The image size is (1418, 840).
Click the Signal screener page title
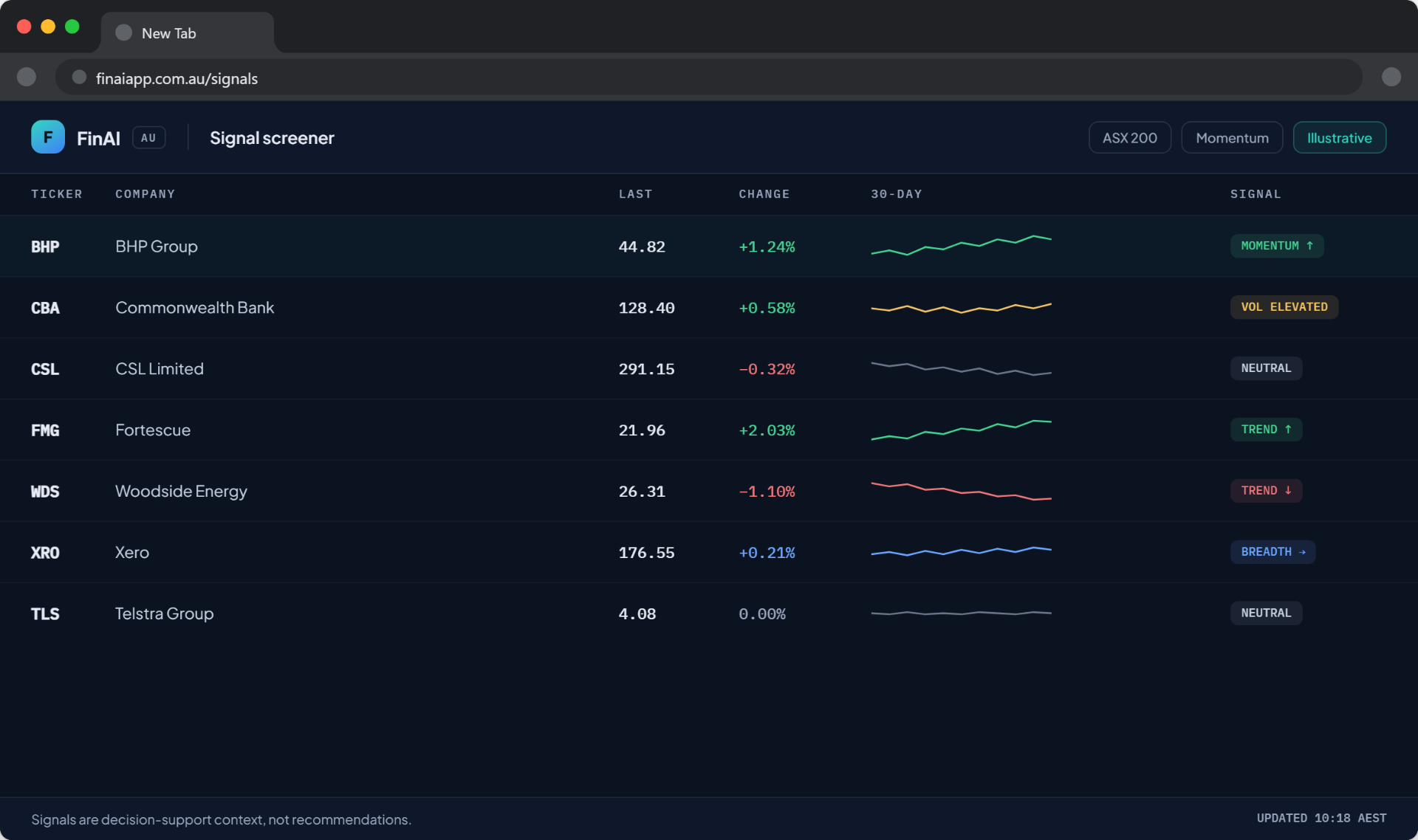[272, 138]
